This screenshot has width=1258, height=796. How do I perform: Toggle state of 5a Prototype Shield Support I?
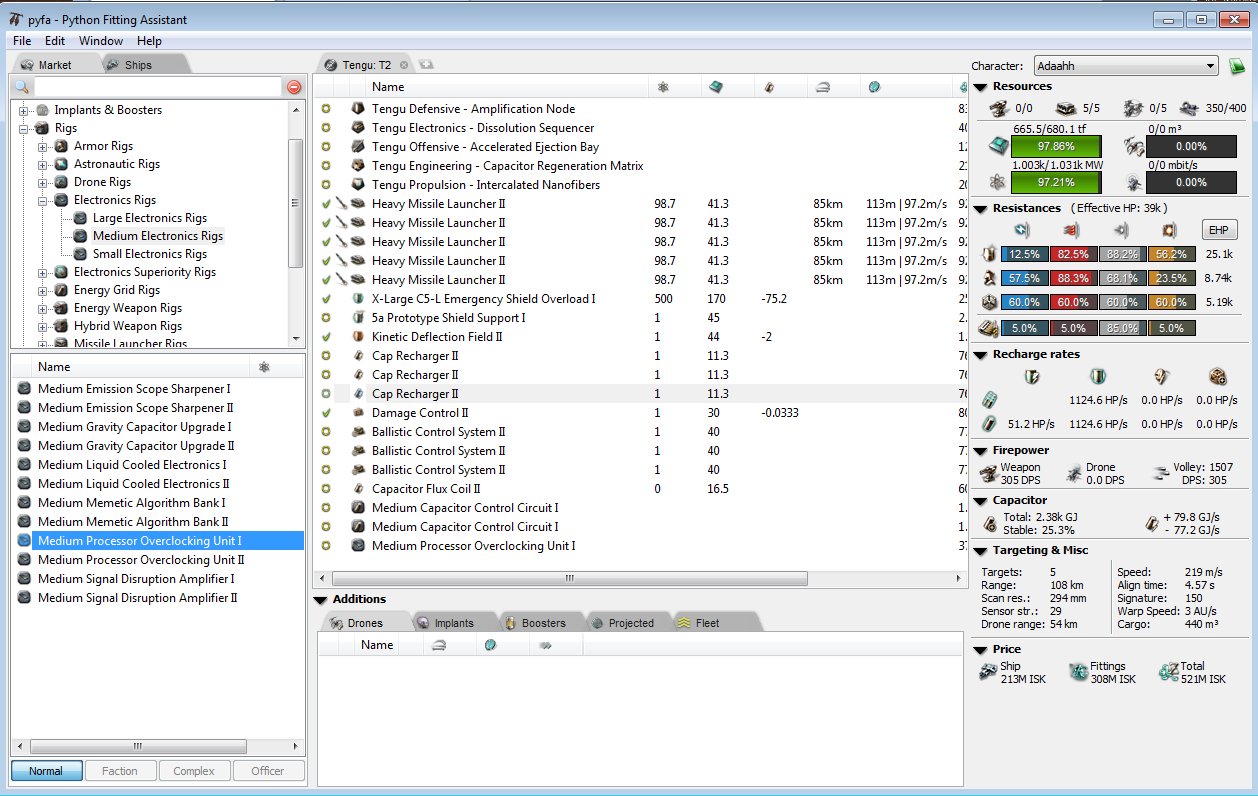326,318
